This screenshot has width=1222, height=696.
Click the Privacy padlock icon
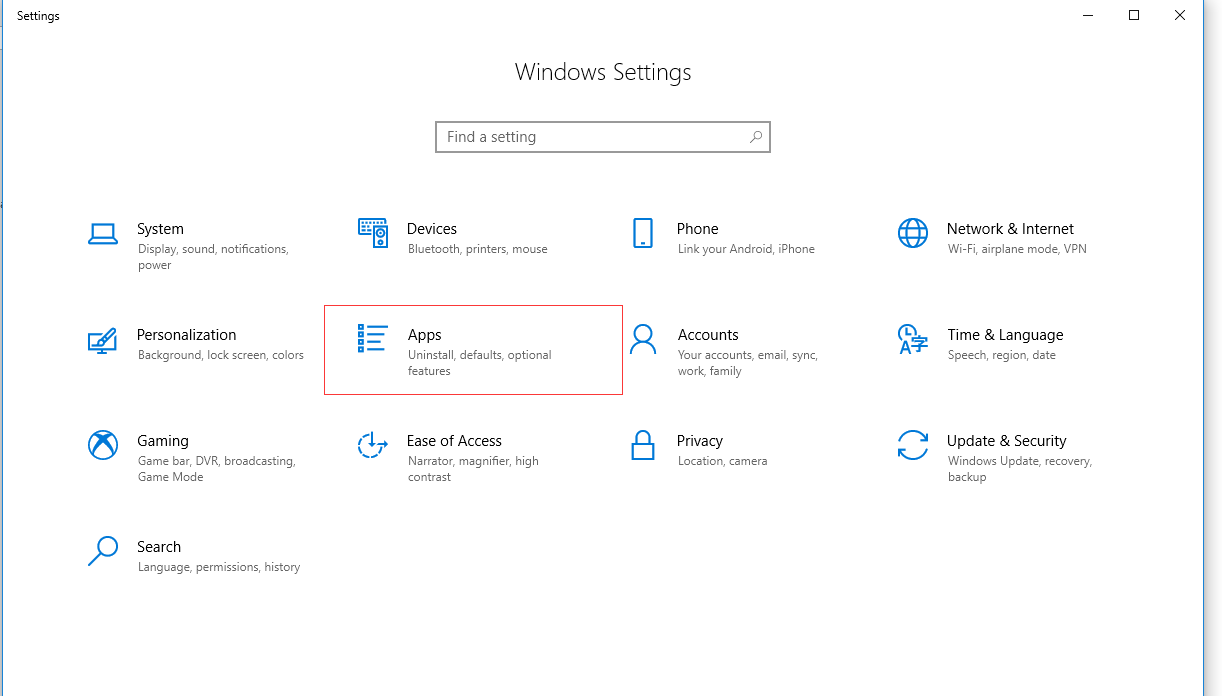pyautogui.click(x=643, y=445)
